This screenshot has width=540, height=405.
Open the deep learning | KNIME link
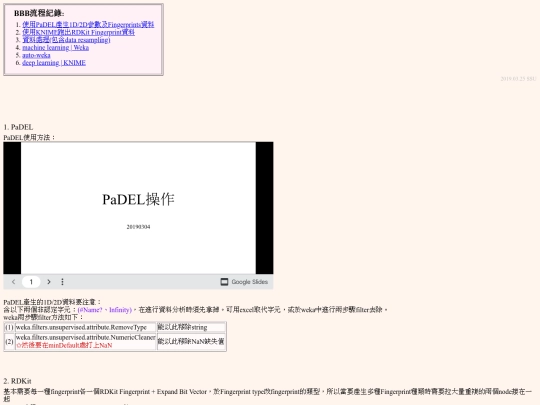tap(54, 63)
